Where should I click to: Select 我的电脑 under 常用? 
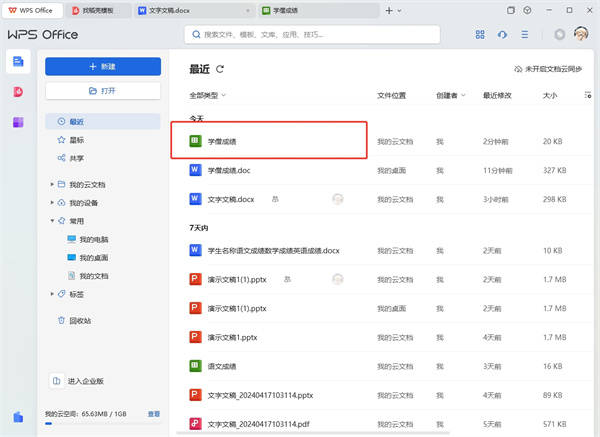pos(88,239)
